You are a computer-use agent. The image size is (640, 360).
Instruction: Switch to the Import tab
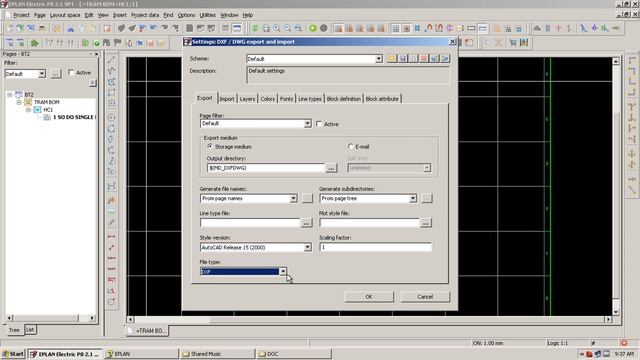pyautogui.click(x=227, y=99)
